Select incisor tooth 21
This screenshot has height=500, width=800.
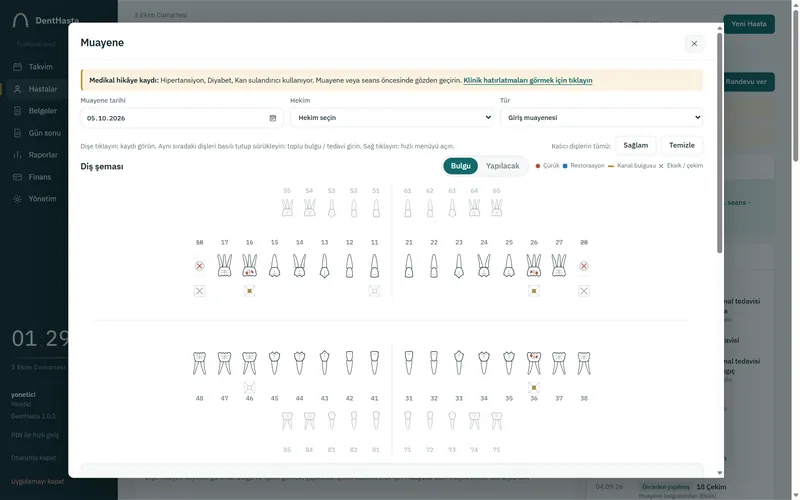(409, 266)
